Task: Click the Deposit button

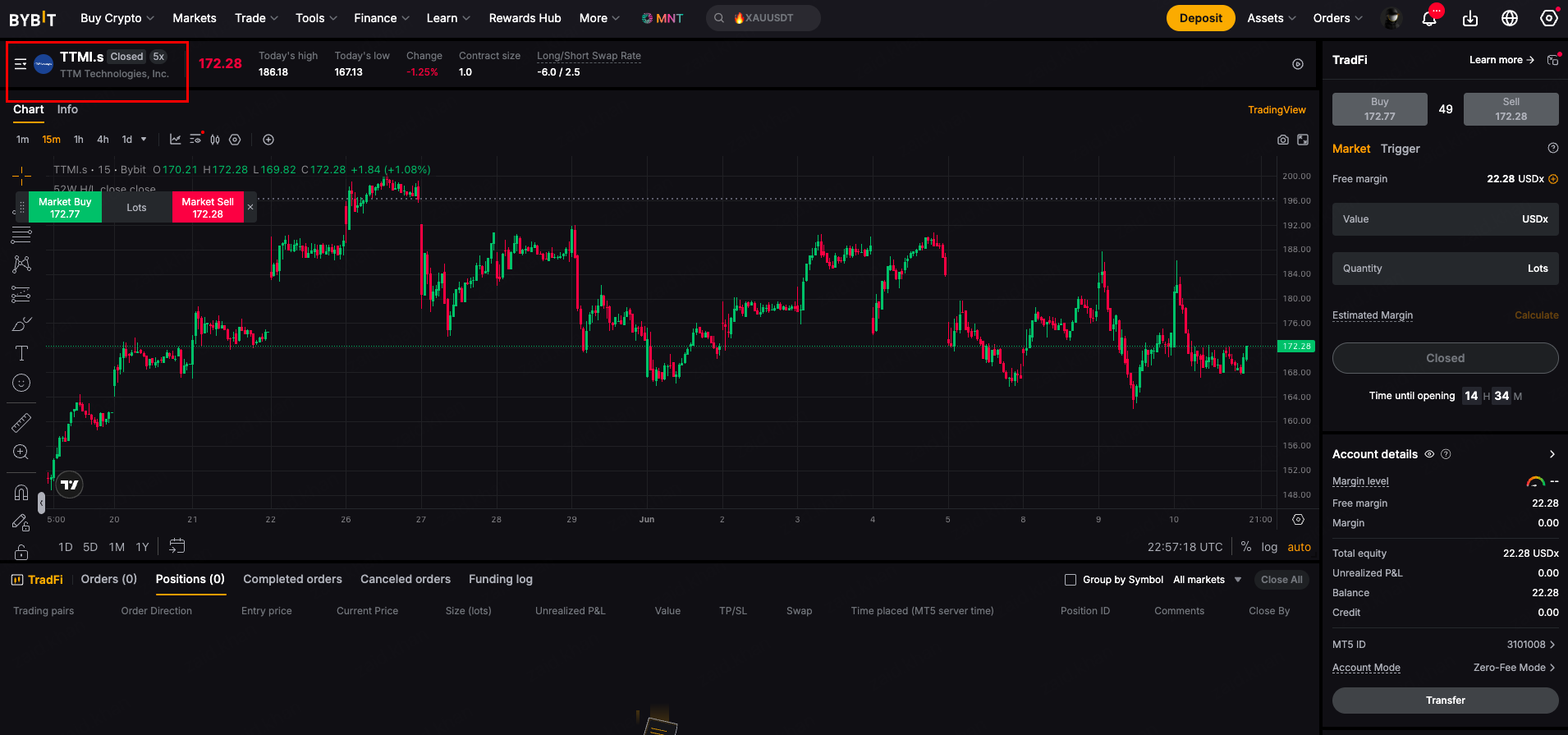Action: [x=1200, y=18]
